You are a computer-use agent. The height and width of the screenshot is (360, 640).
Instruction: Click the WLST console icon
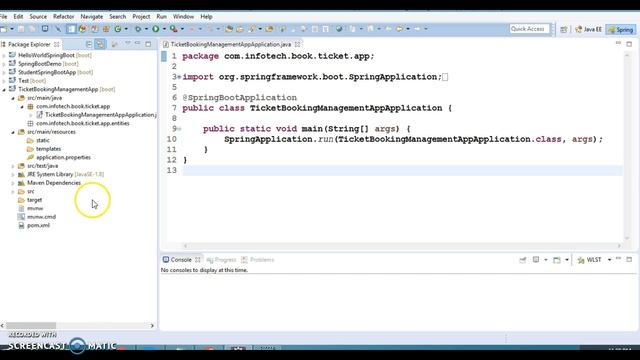point(581,260)
